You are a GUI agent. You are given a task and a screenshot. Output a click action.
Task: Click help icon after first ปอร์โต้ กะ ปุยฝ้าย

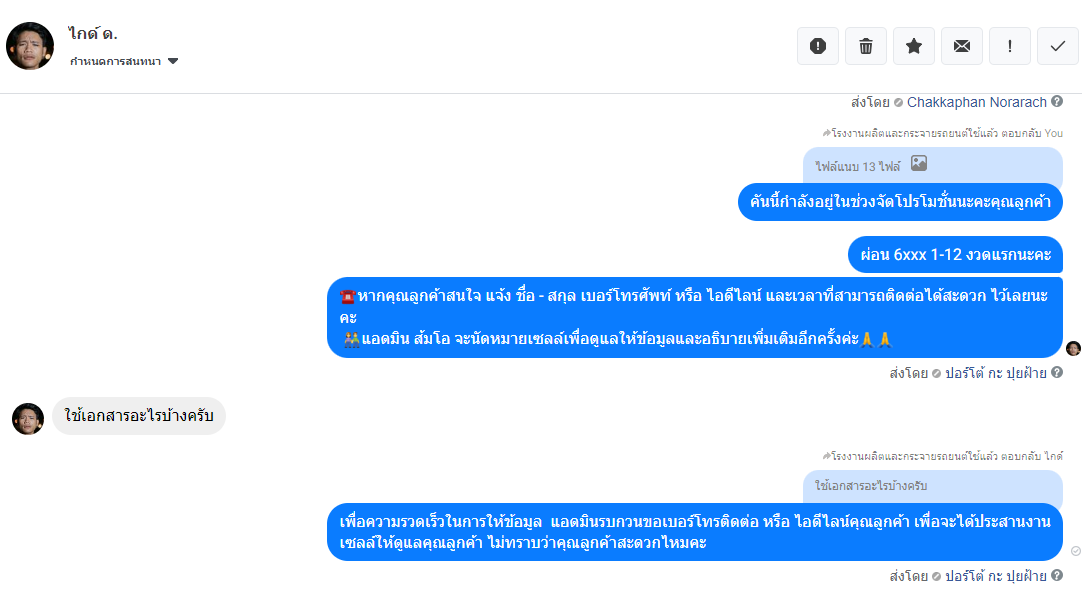(1056, 372)
